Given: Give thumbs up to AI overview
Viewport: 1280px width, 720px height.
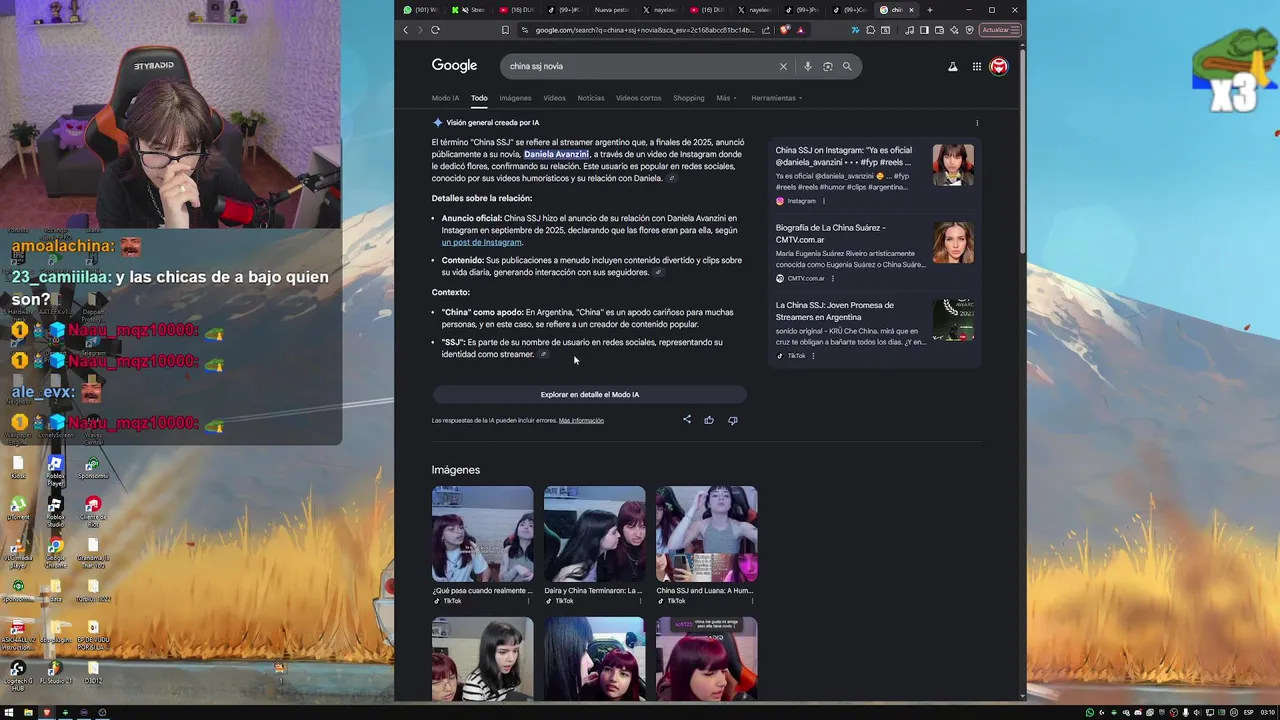Looking at the screenshot, I should point(709,420).
